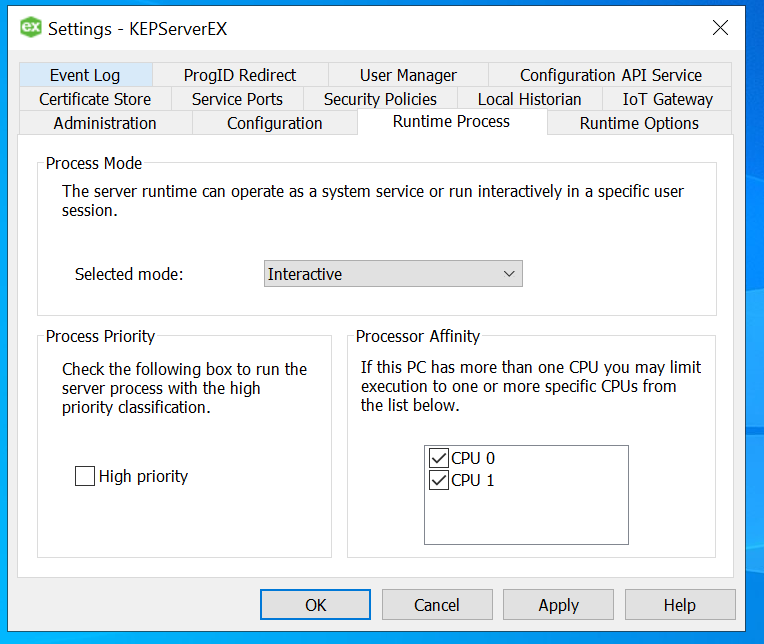Image resolution: width=764 pixels, height=644 pixels.
Task: Switch to the Event Log tab
Action: (x=85, y=75)
